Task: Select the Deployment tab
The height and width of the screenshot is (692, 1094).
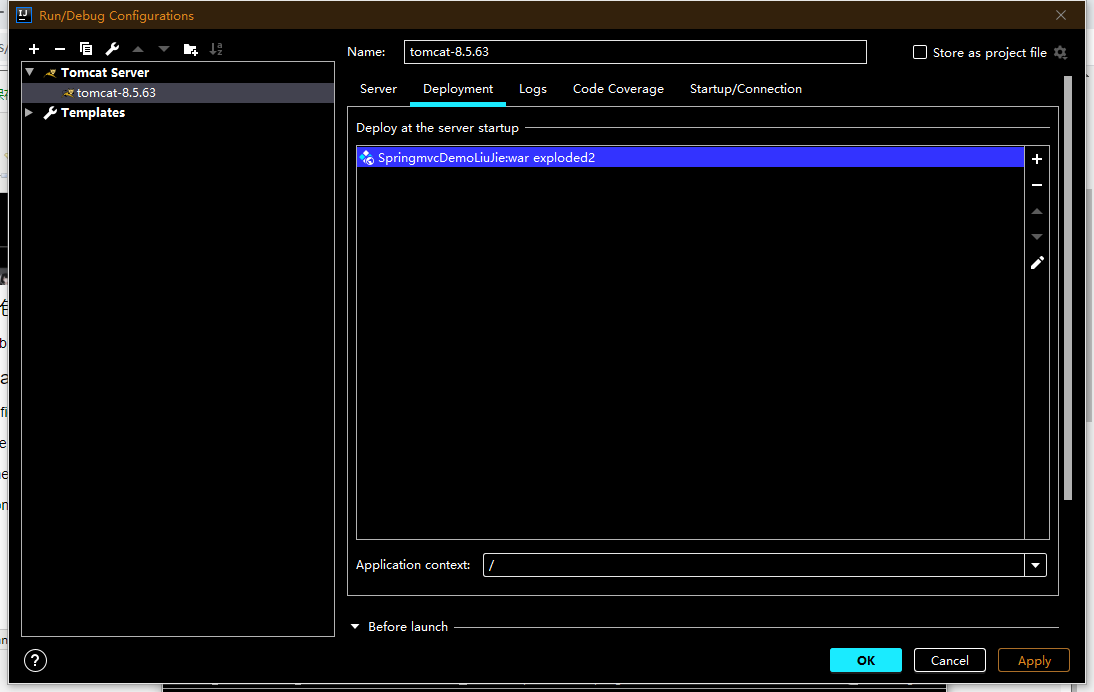Action: pos(458,89)
